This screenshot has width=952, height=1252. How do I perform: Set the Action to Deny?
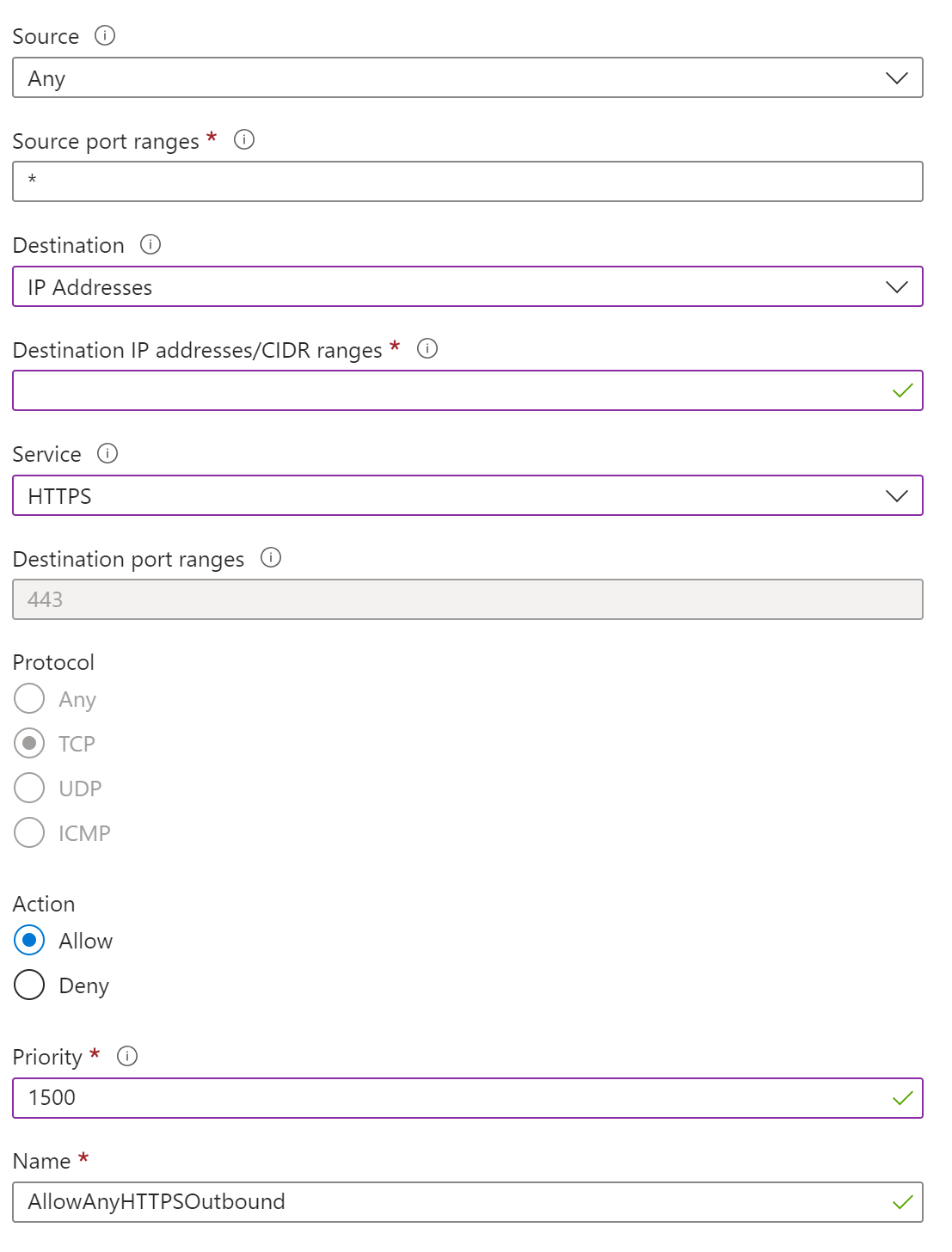click(29, 985)
